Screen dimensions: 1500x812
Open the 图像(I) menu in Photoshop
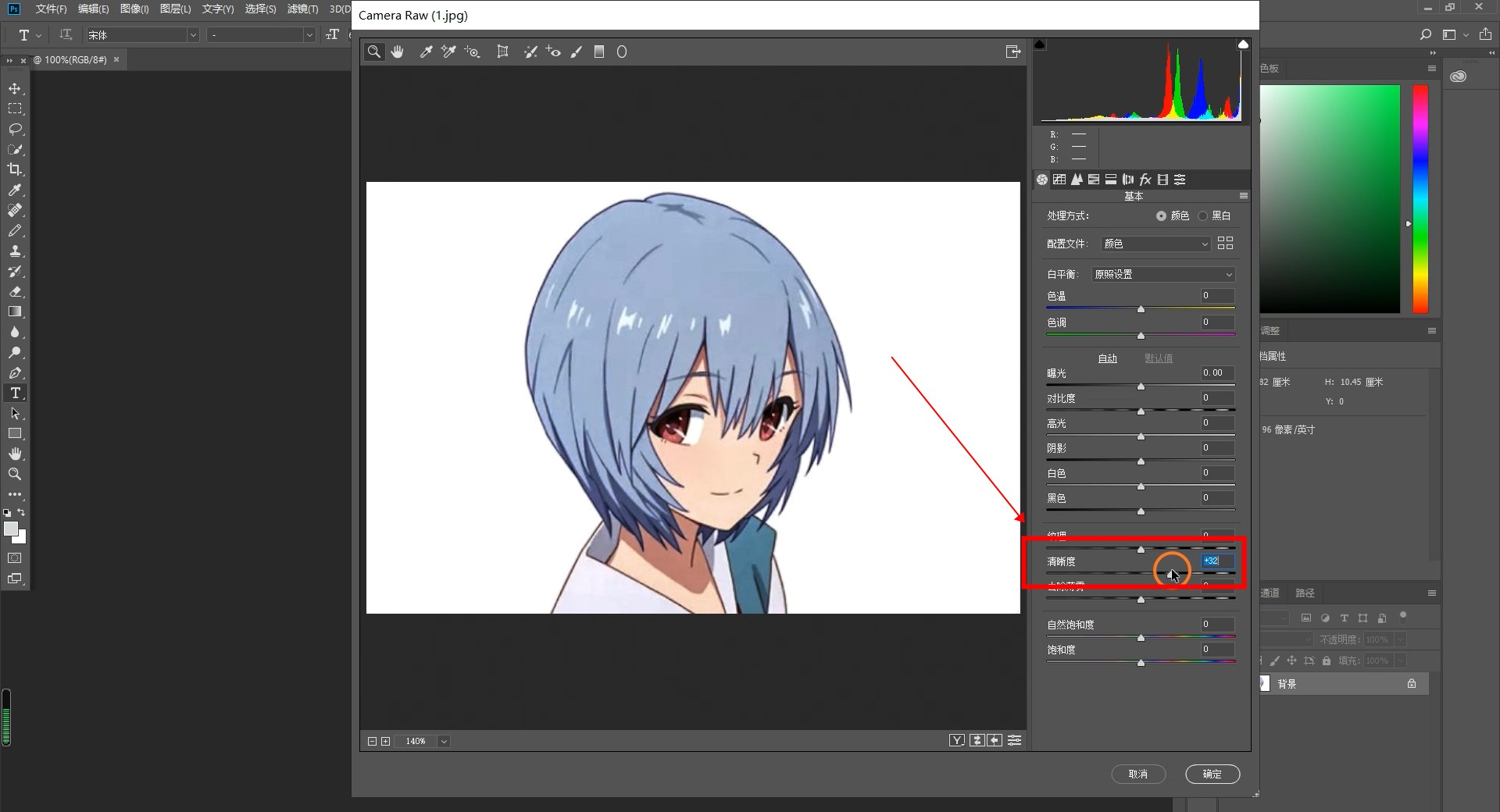(134, 9)
